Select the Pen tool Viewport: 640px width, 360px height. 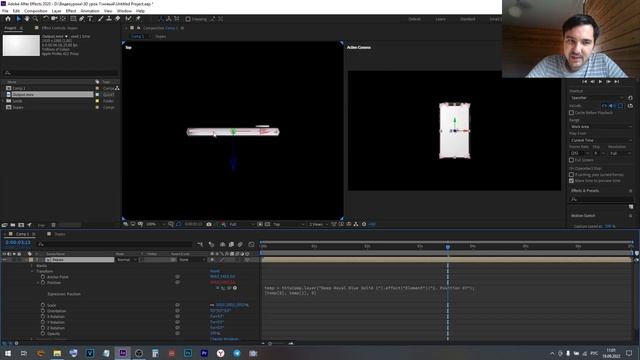[82, 19]
